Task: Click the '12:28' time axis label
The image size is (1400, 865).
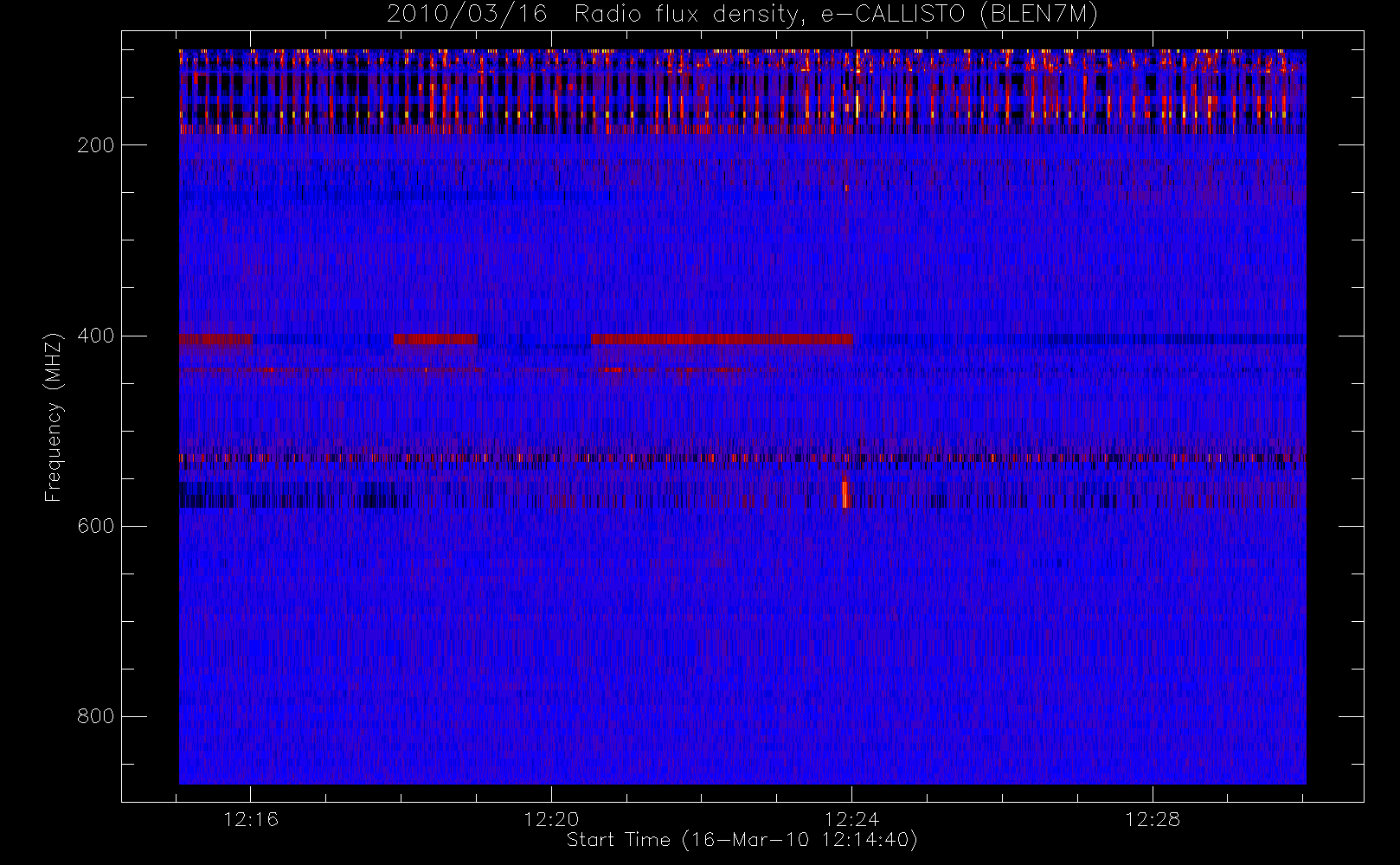Action: click(1153, 819)
